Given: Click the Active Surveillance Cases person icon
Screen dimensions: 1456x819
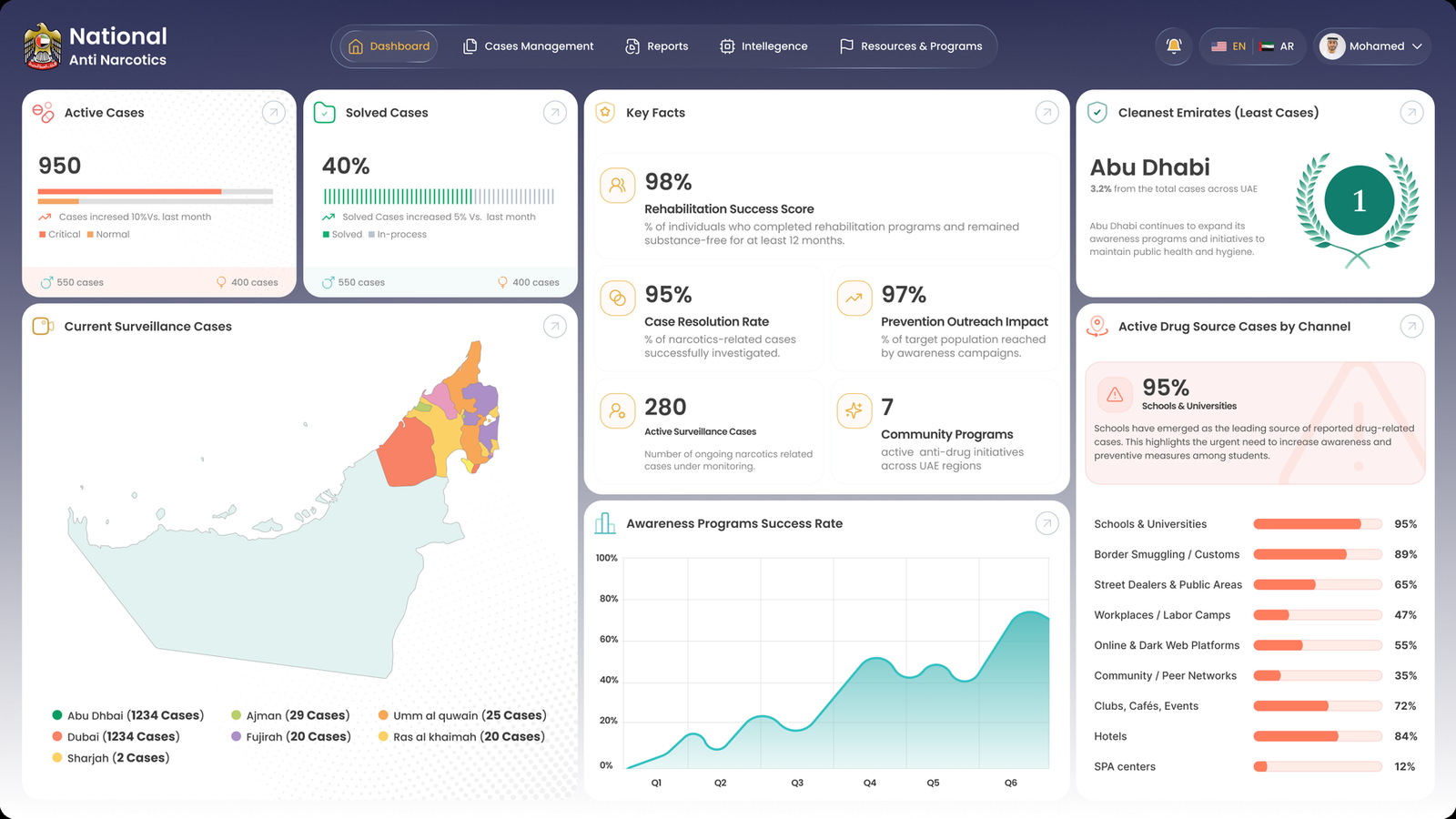Looking at the screenshot, I should 618,411.
